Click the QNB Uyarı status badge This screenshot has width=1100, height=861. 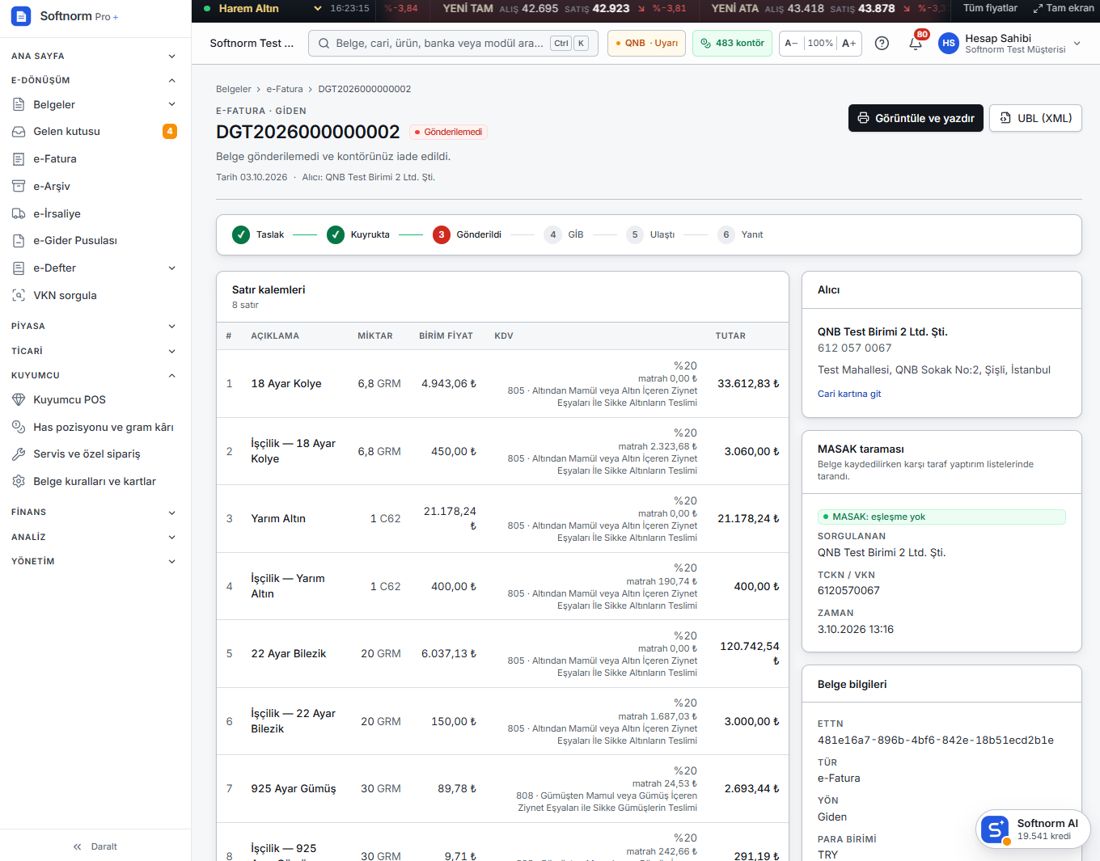pyautogui.click(x=646, y=43)
